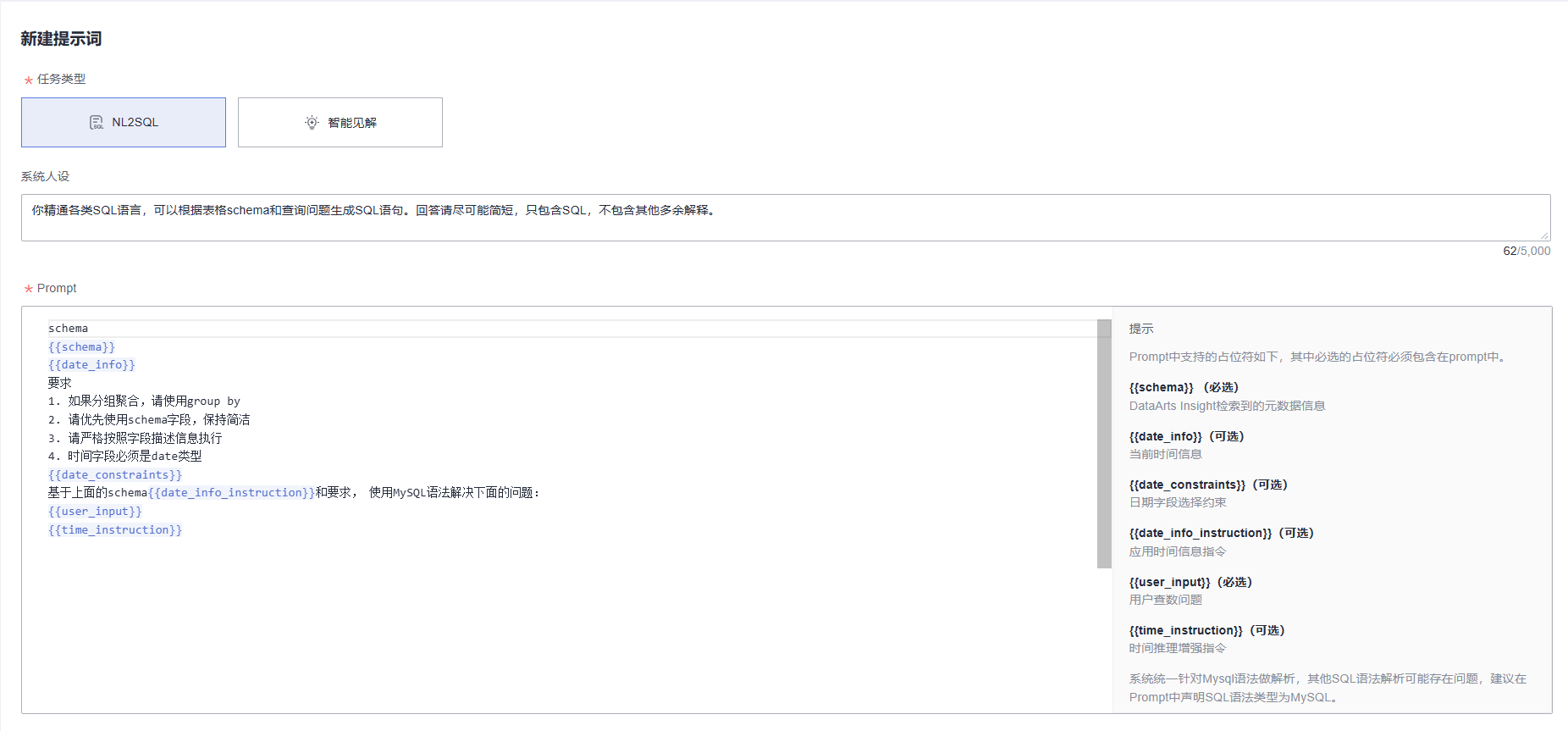Click the Prompt editor scrollbar
Screen dimensions: 1568x731
coord(1104,443)
